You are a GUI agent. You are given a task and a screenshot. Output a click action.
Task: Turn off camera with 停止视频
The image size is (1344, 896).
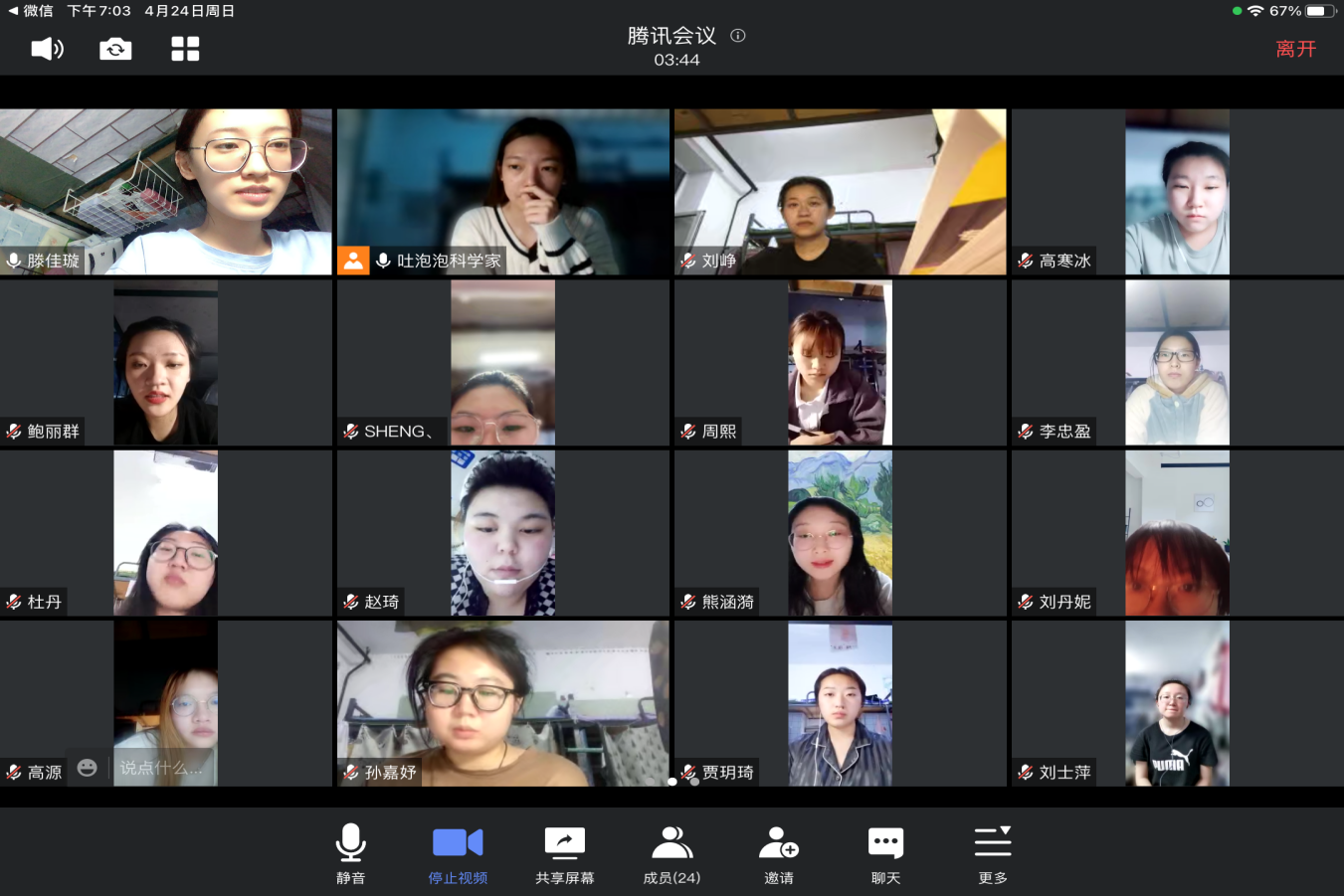[x=458, y=854]
